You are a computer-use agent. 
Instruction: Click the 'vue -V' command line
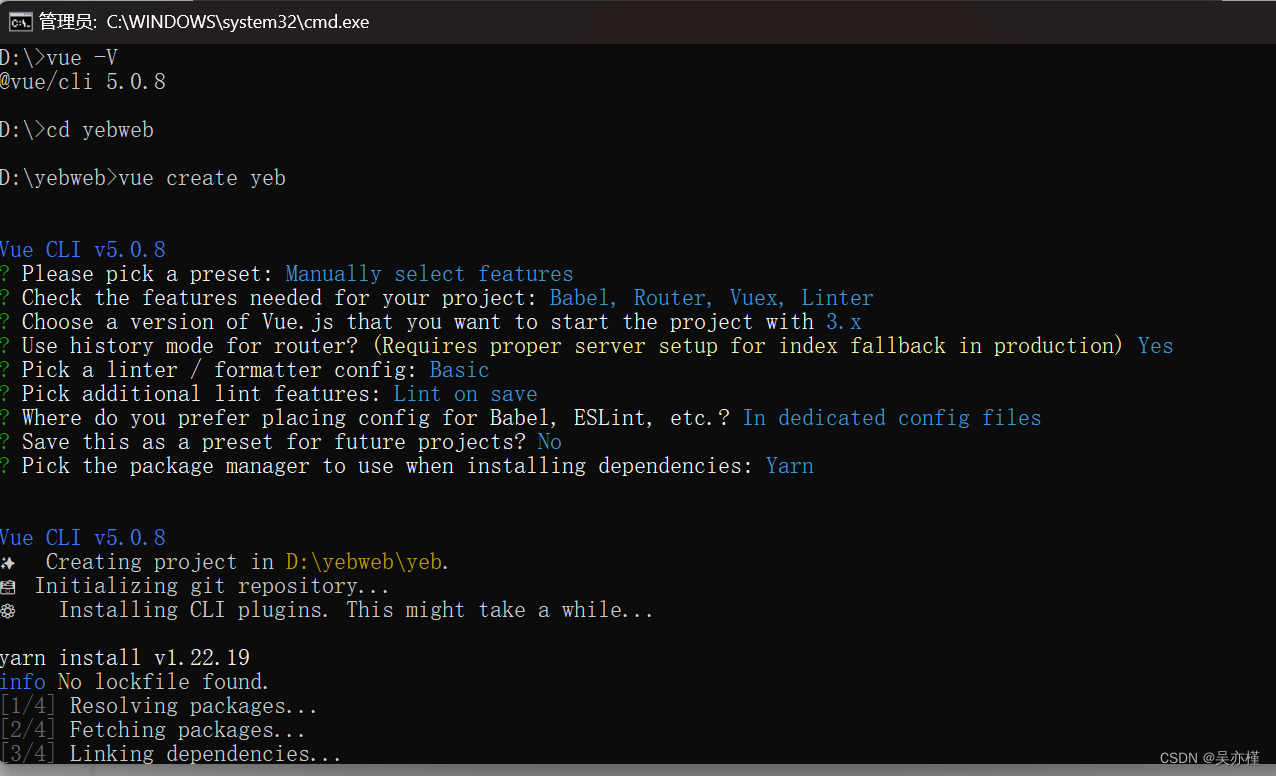[x=59, y=58]
